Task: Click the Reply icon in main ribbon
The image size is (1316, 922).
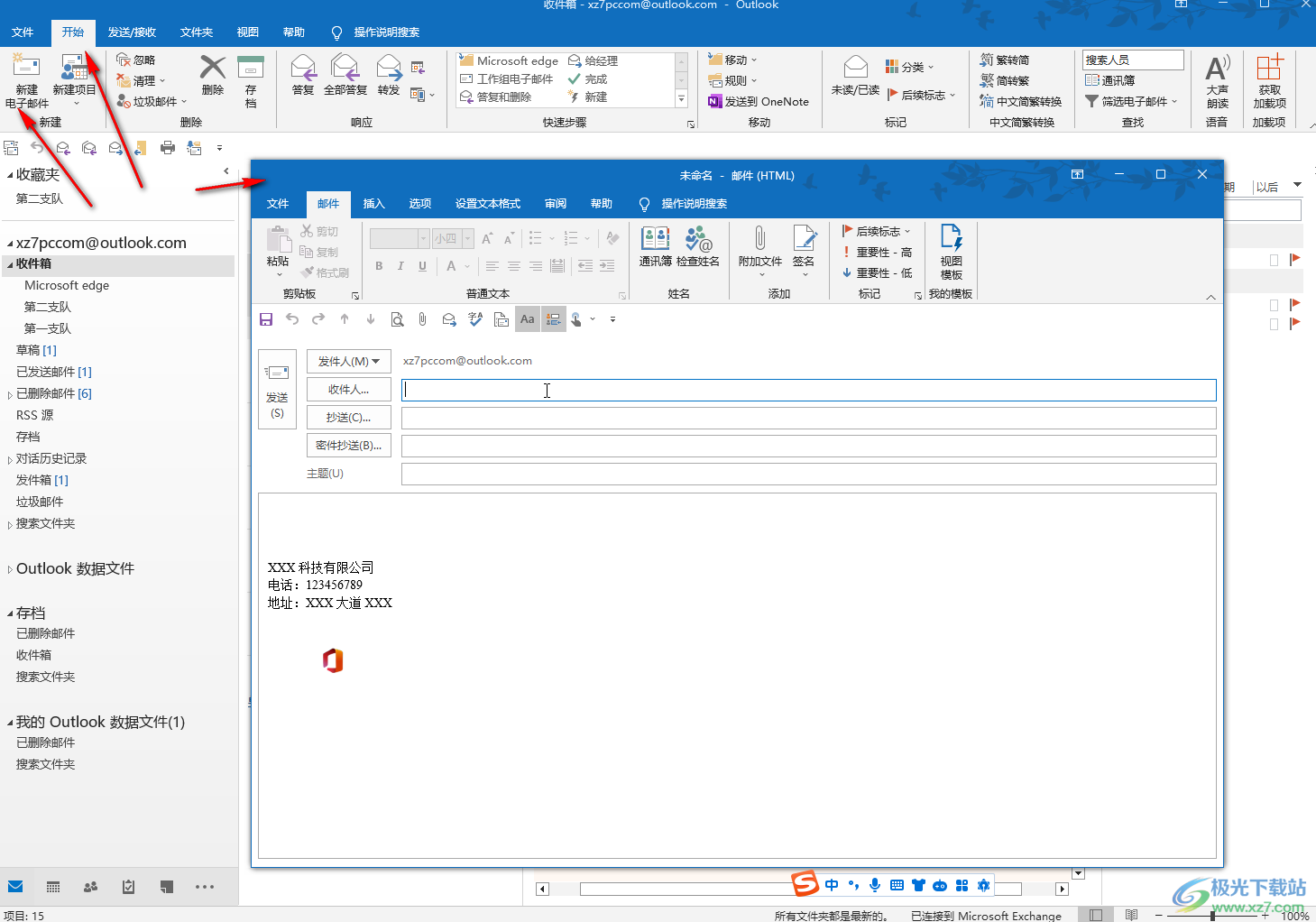Action: click(303, 67)
